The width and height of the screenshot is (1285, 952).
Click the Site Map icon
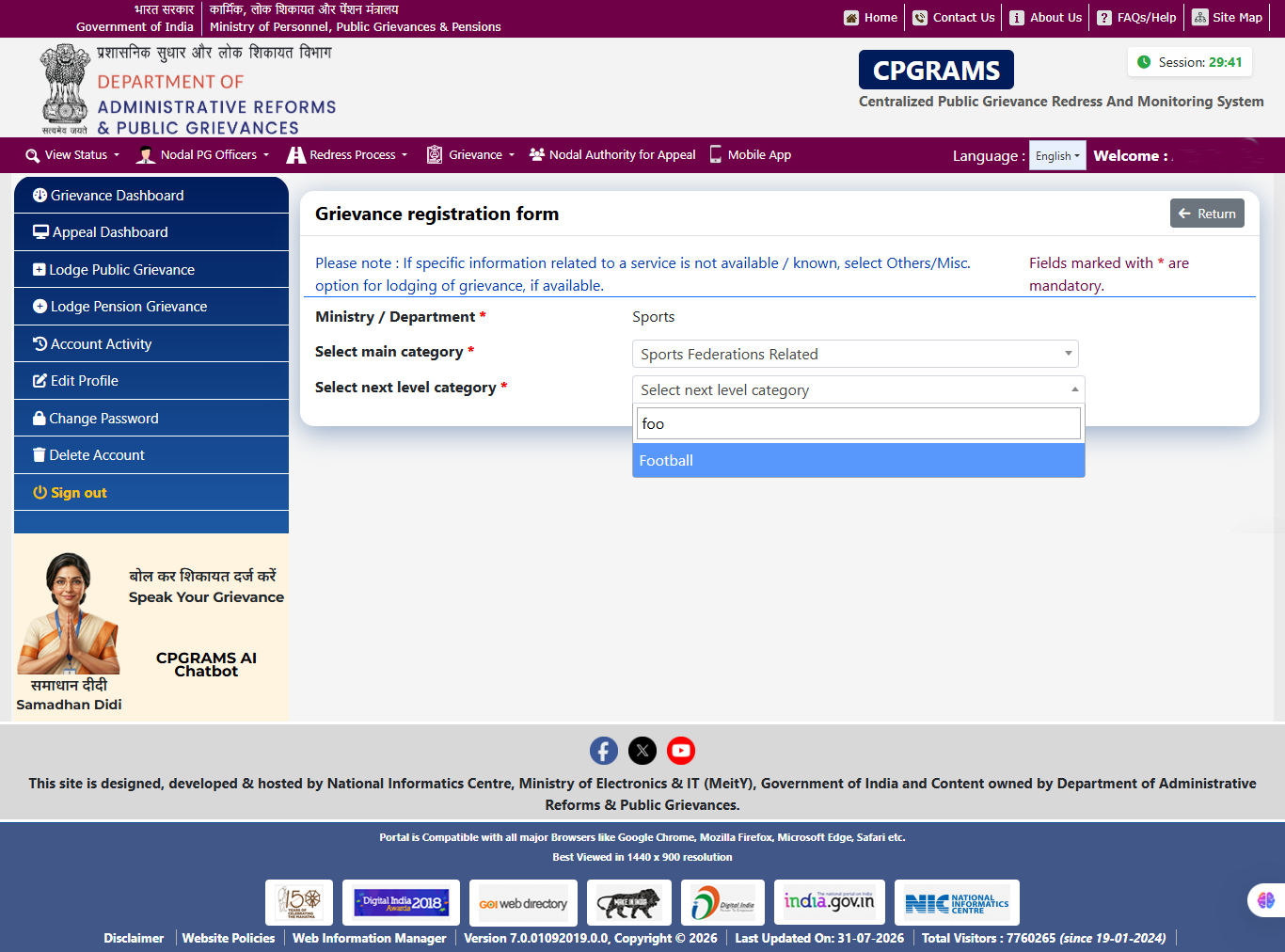pyautogui.click(x=1200, y=17)
